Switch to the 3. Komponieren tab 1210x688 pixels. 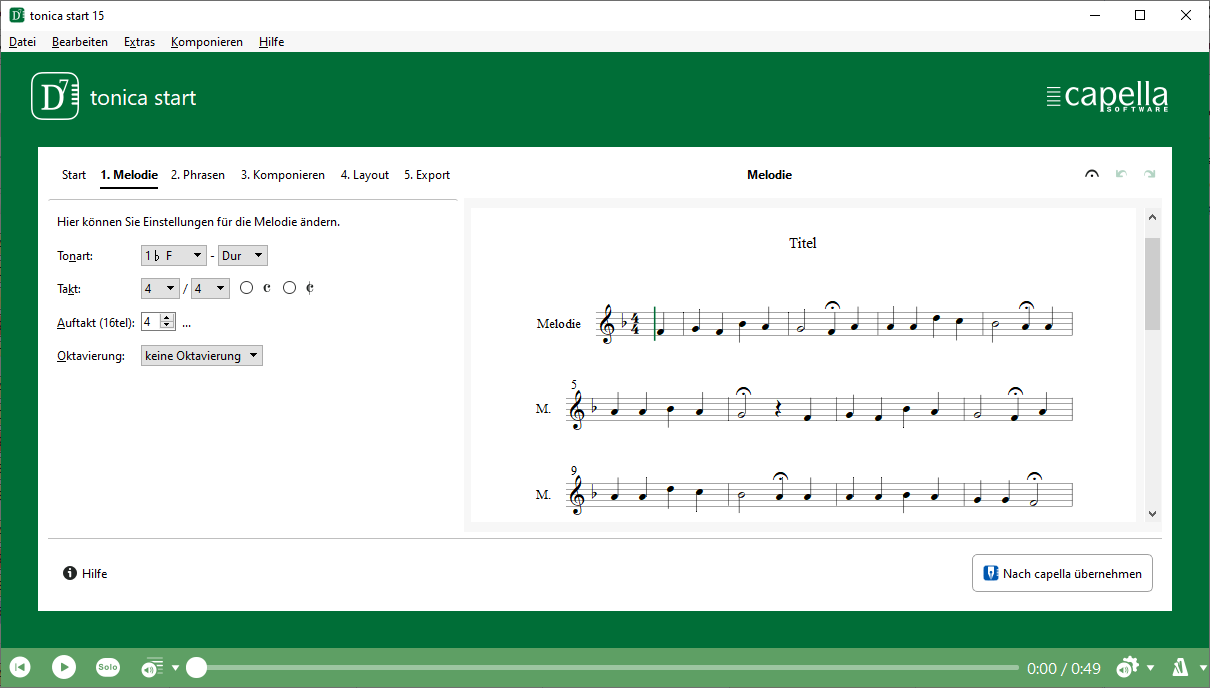point(283,175)
